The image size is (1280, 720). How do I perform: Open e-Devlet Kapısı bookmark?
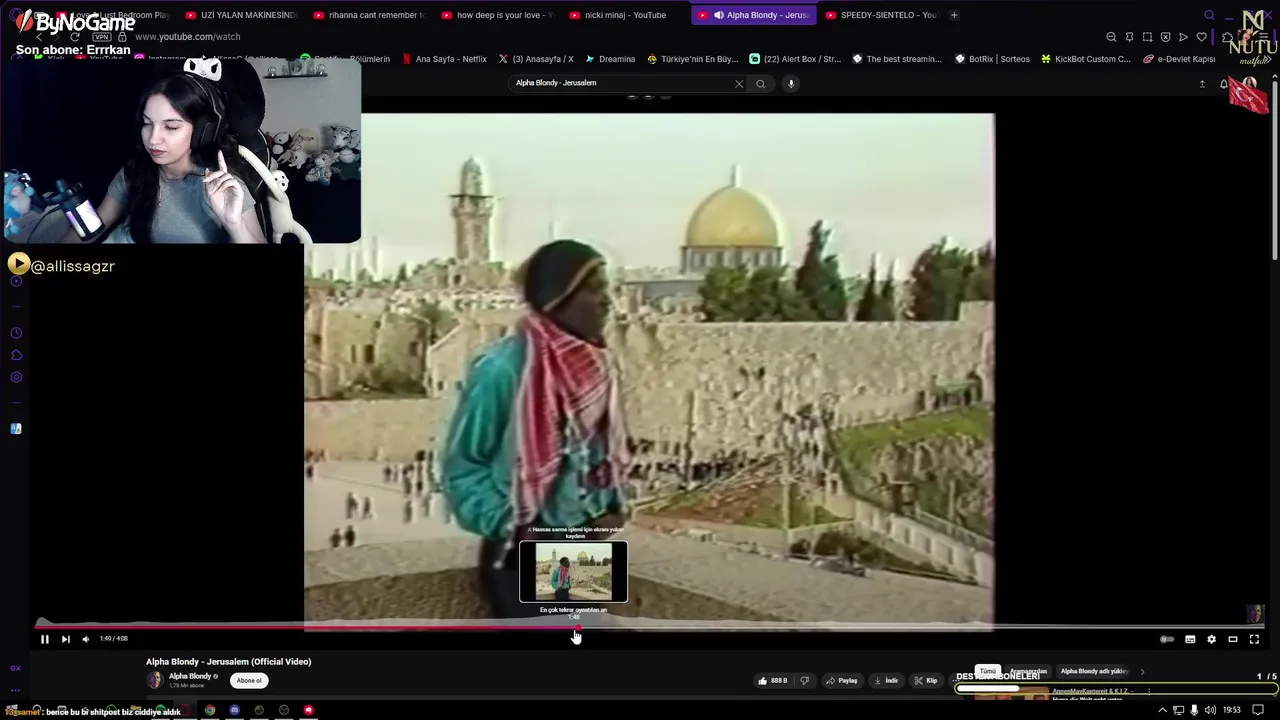pyautogui.click(x=1179, y=59)
